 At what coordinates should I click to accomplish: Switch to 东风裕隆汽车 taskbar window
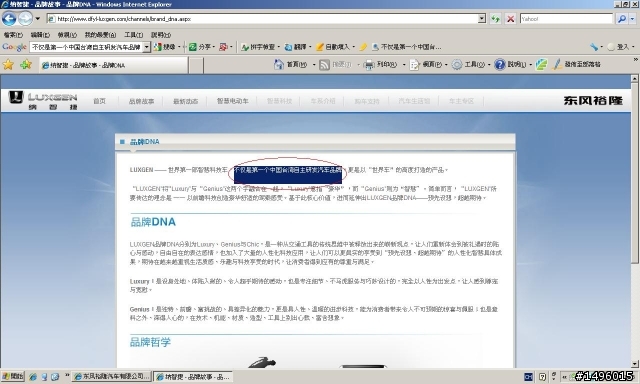[111, 376]
